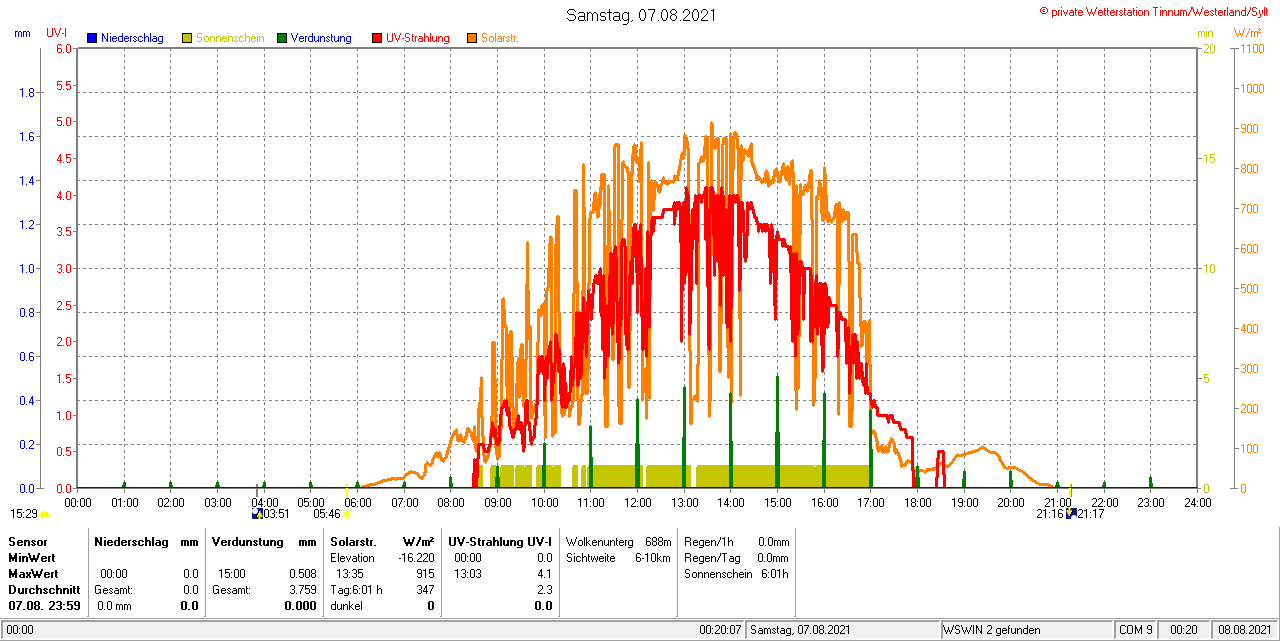
Task: Select the Niederschlag legend label
Action: [132, 38]
